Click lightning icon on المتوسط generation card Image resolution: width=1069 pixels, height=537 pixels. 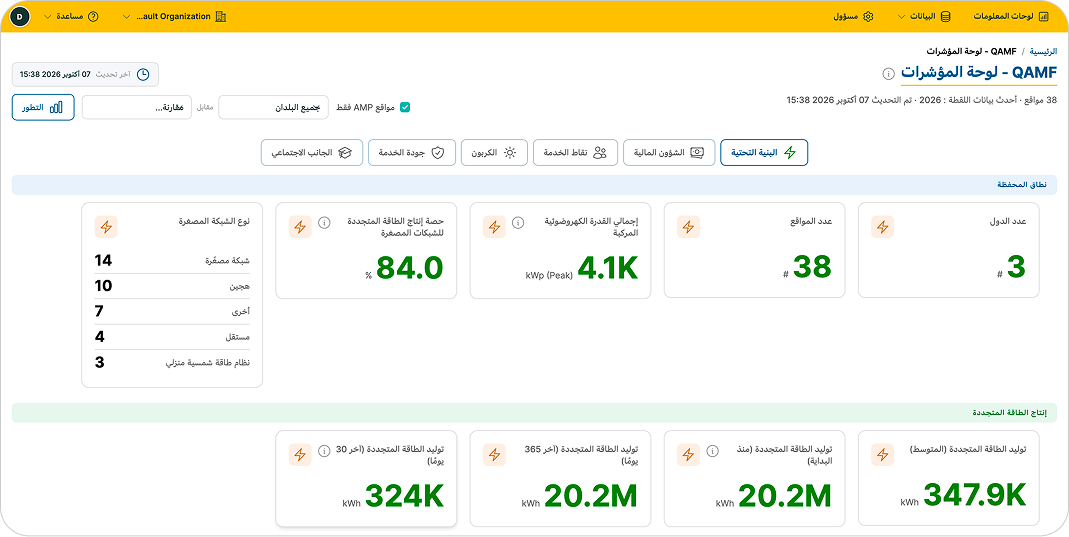point(883,455)
